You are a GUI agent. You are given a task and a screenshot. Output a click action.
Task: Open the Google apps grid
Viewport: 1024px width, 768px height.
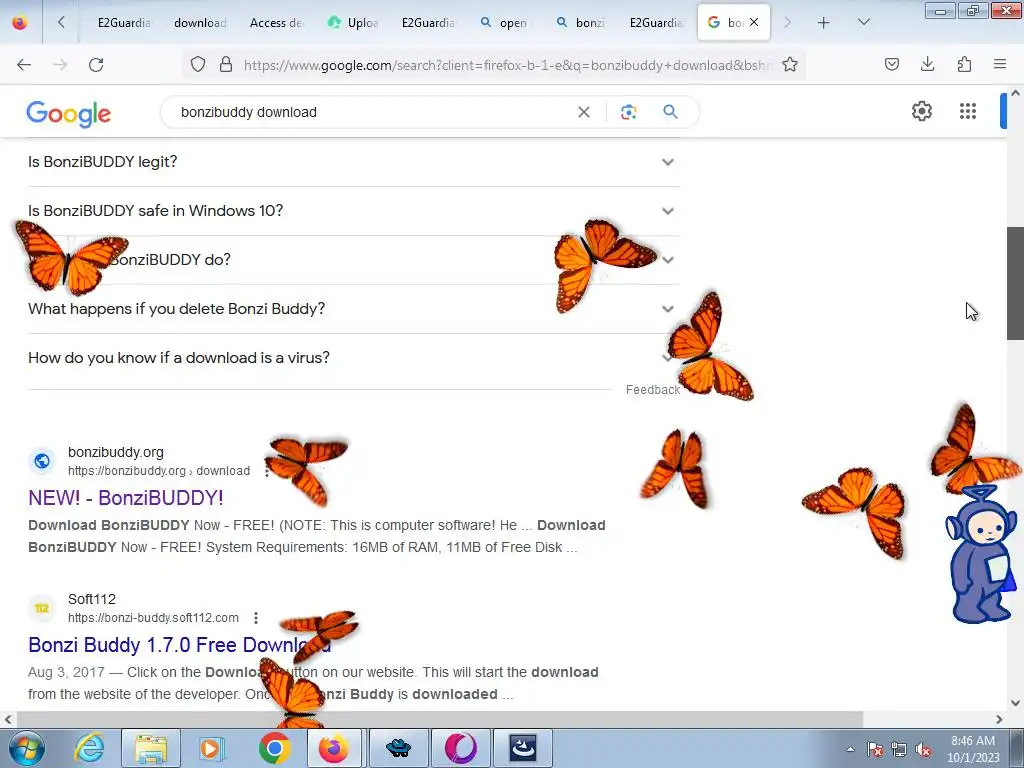(x=968, y=112)
